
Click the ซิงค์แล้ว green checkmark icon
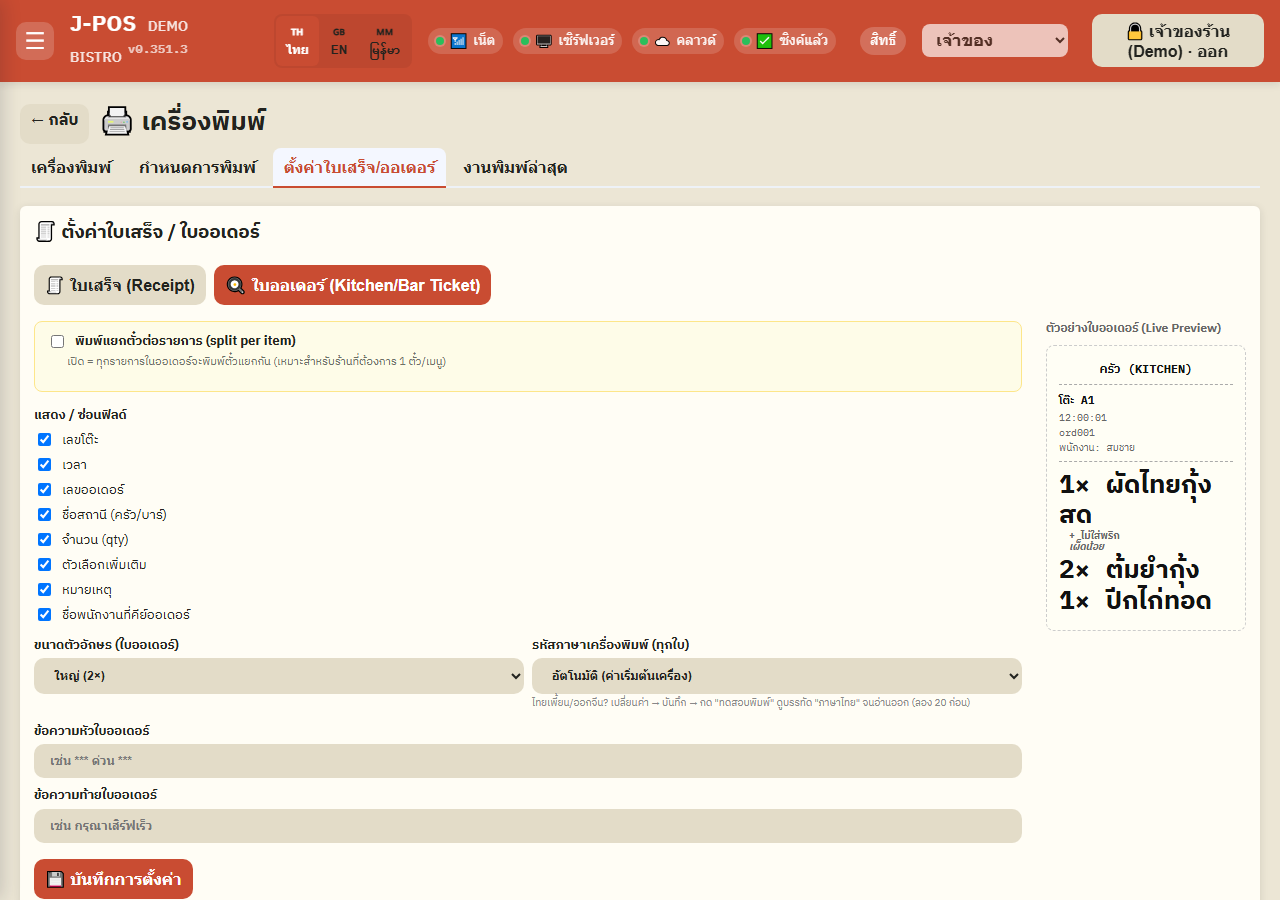(x=765, y=41)
